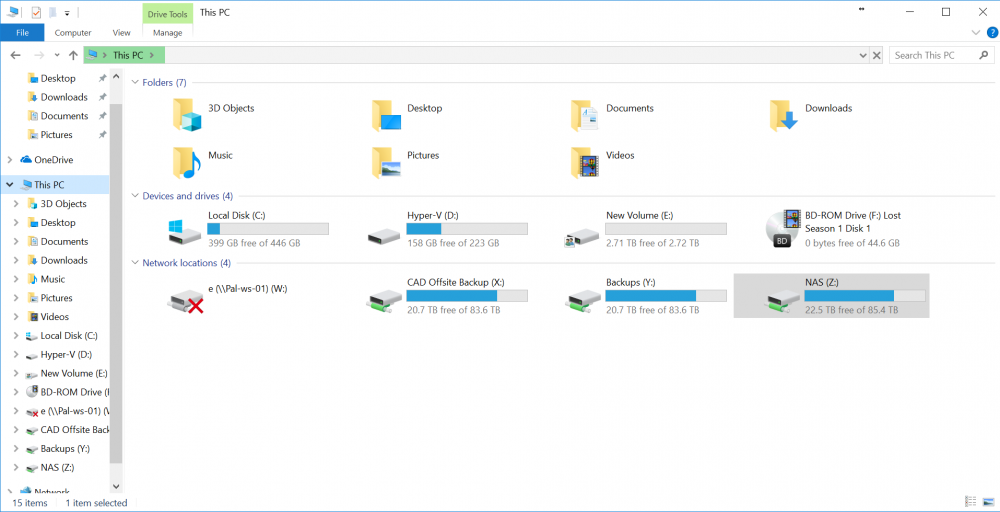This screenshot has height=512, width=1000.
Task: Switch to details view in status bar
Action: click(971, 502)
